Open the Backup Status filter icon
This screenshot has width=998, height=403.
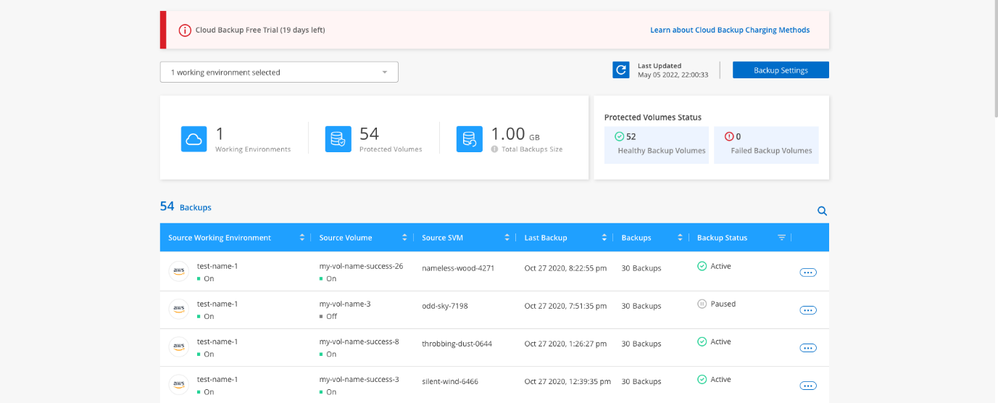coord(781,238)
